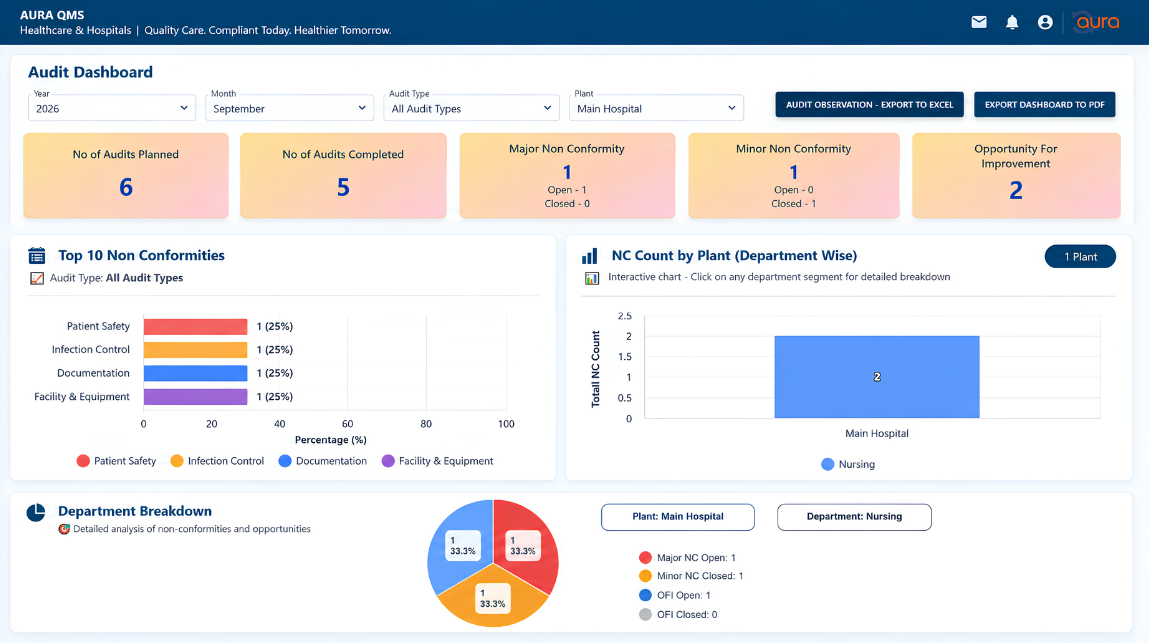
Task: Click "Open - 1" under Major Non Conformity
Action: point(566,190)
